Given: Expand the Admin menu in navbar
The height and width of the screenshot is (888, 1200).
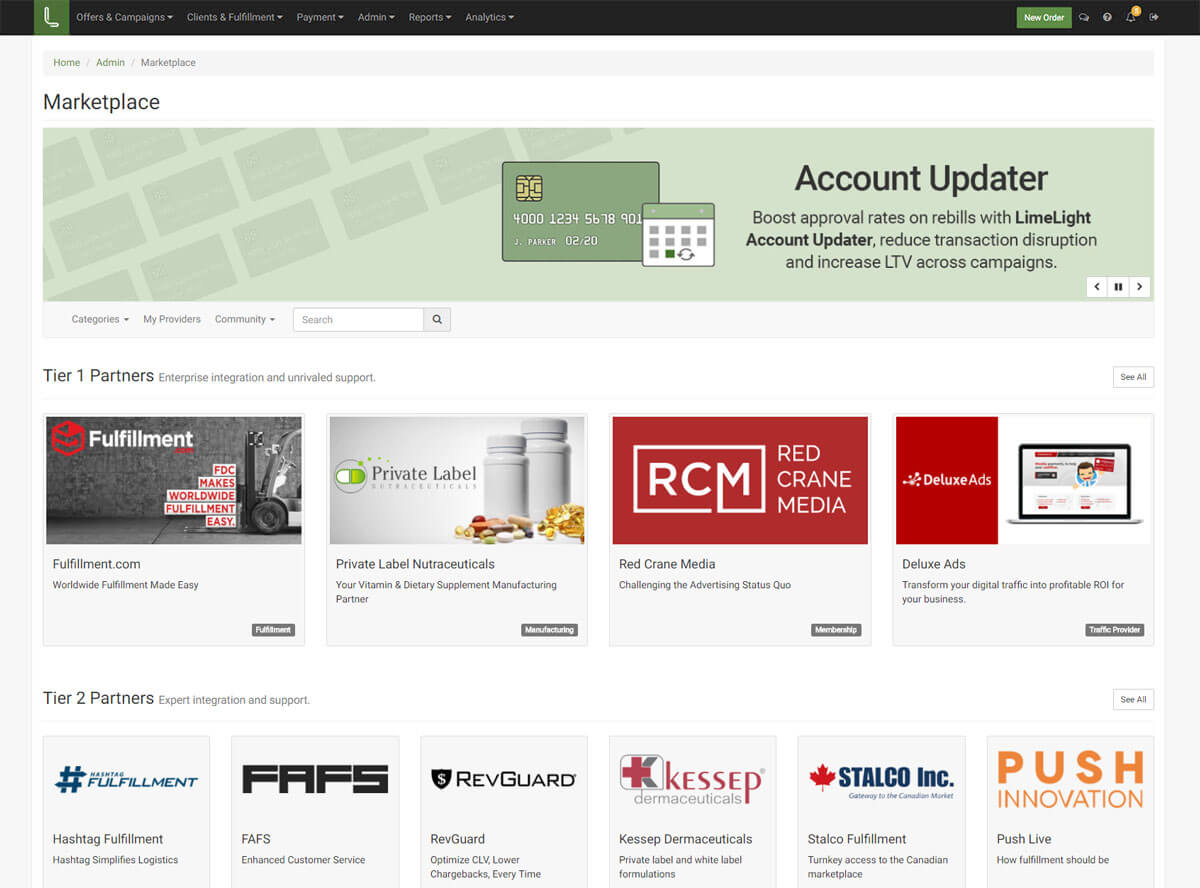Looking at the screenshot, I should click(x=376, y=17).
